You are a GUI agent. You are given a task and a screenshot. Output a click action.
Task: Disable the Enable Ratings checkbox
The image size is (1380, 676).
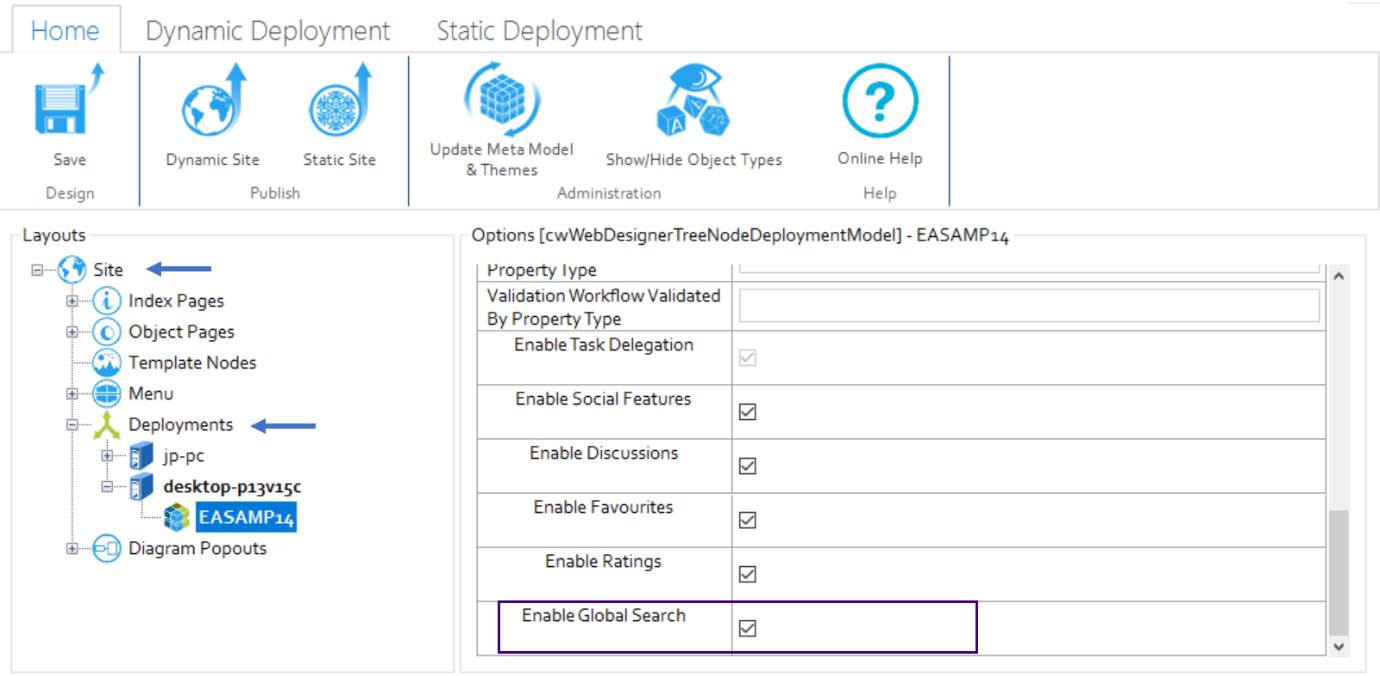(x=747, y=574)
